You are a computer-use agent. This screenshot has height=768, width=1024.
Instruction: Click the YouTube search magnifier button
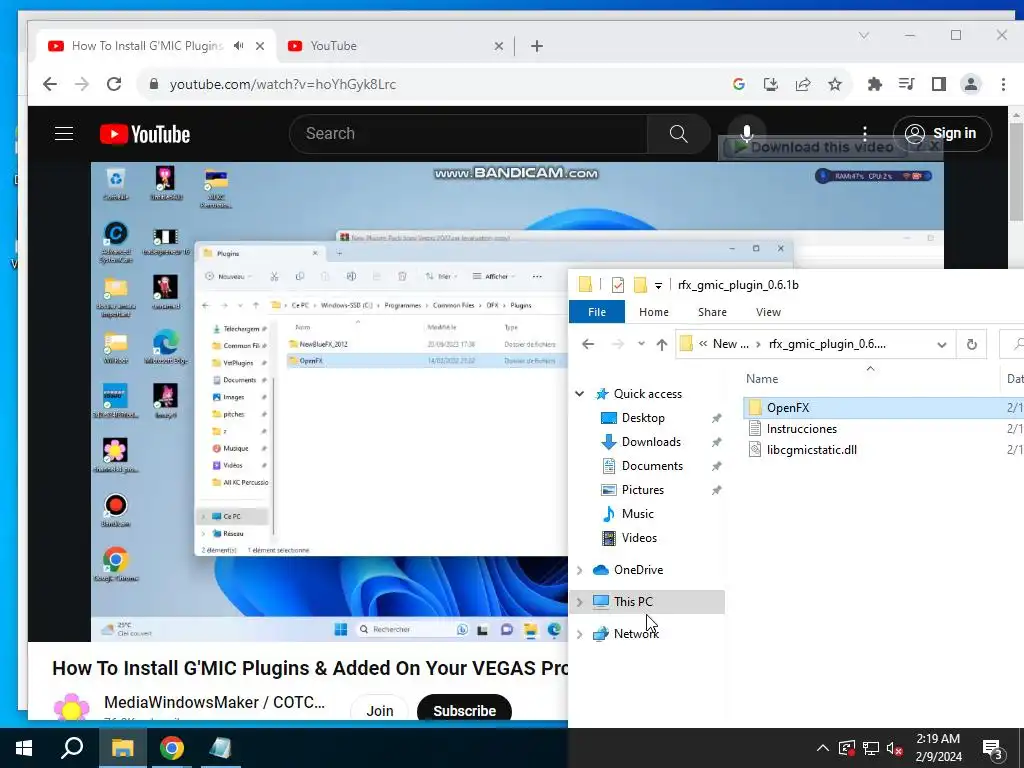tap(679, 134)
